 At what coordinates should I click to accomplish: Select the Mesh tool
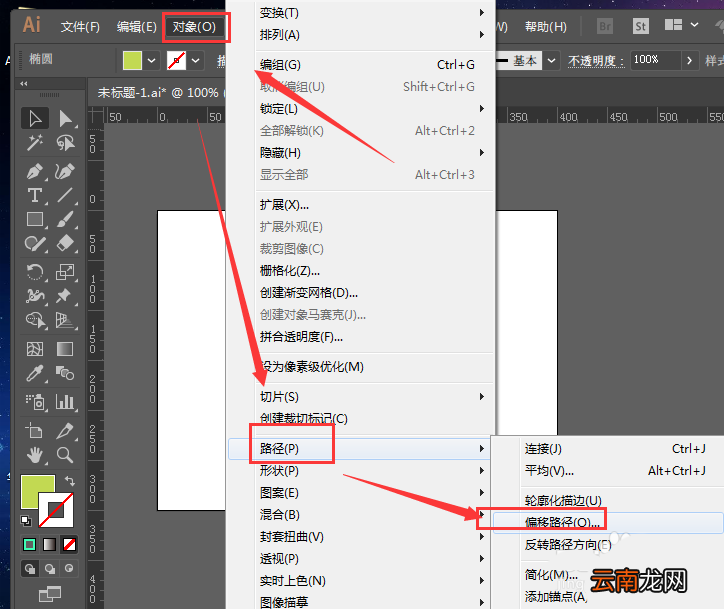(35, 349)
